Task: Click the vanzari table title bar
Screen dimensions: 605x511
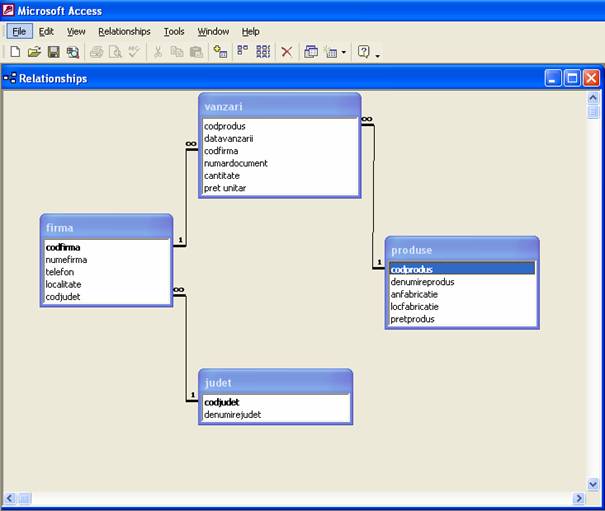Action: point(279,106)
